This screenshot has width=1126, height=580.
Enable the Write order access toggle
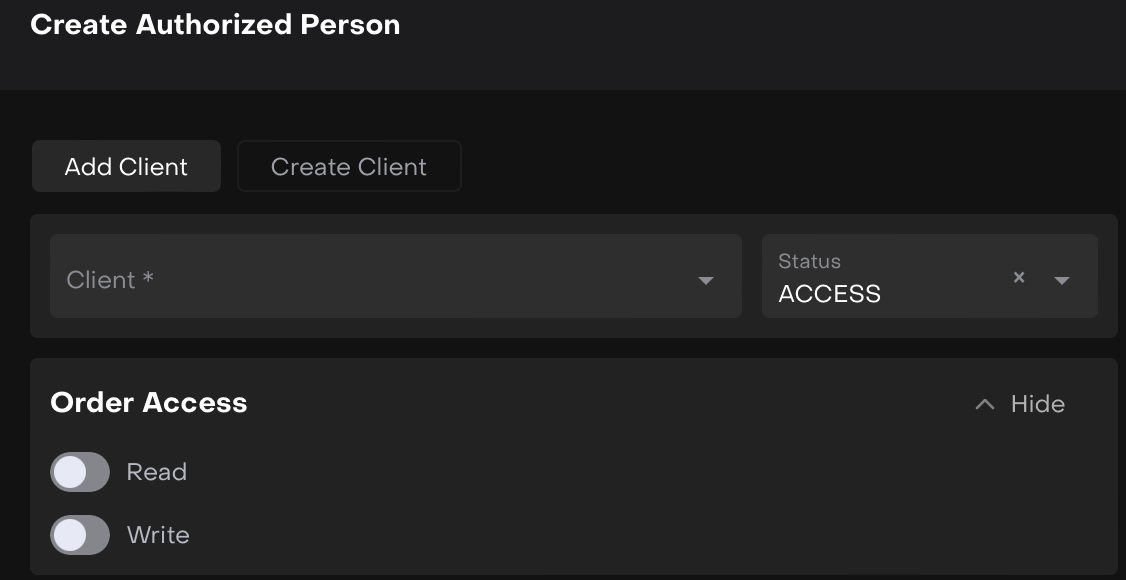click(x=80, y=535)
